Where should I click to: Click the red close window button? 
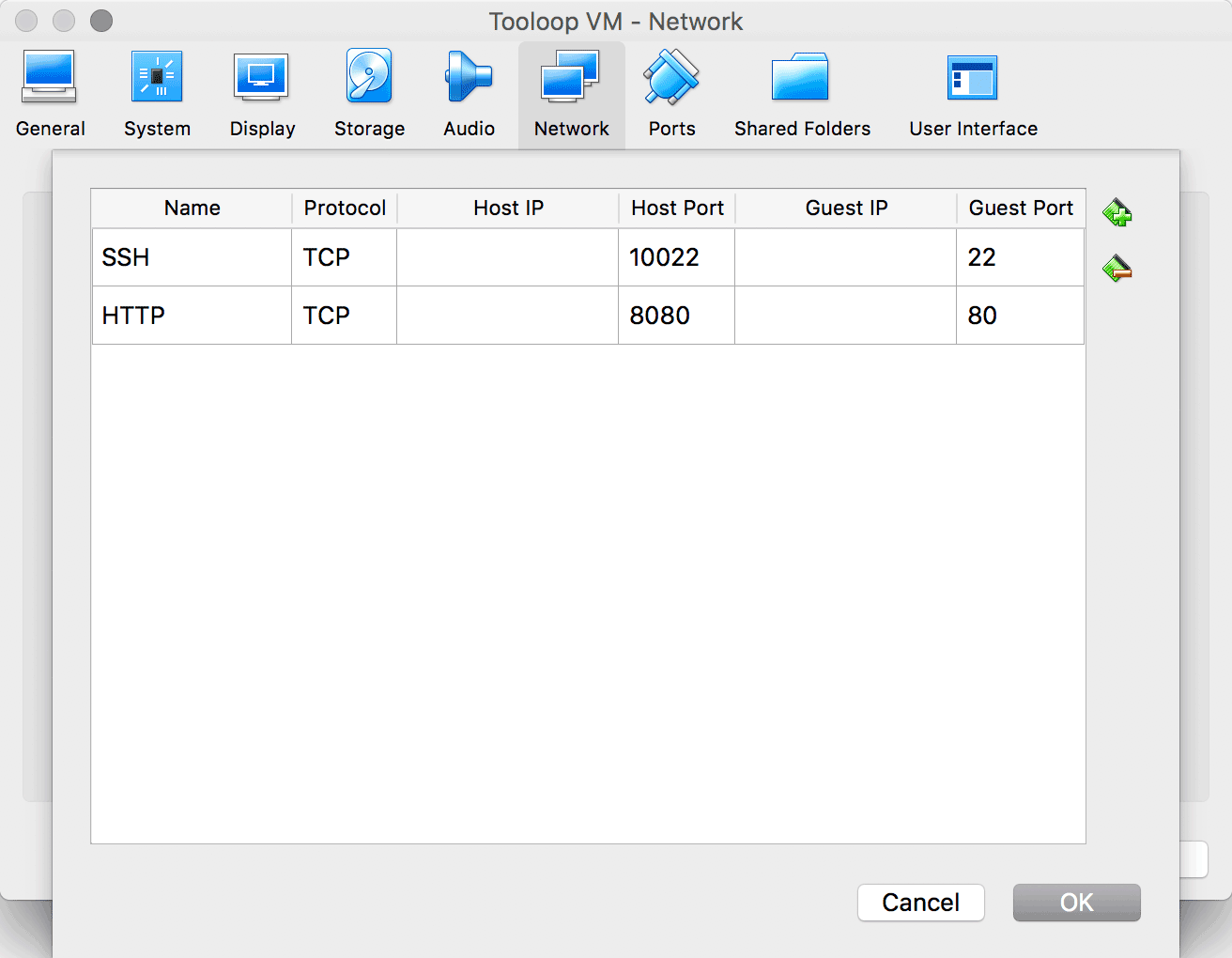(26, 21)
